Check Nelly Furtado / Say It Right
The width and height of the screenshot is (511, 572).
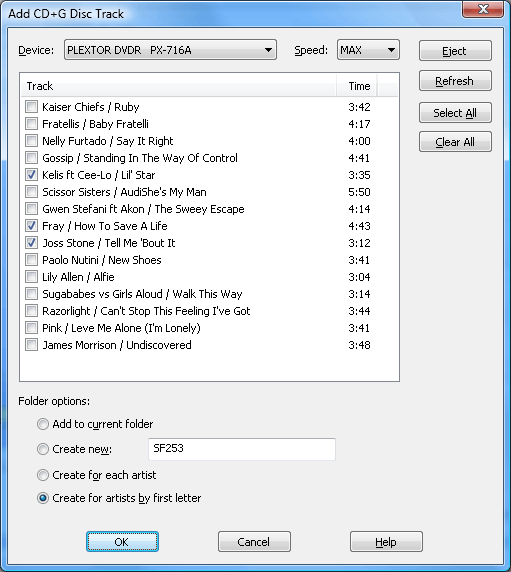point(31,141)
